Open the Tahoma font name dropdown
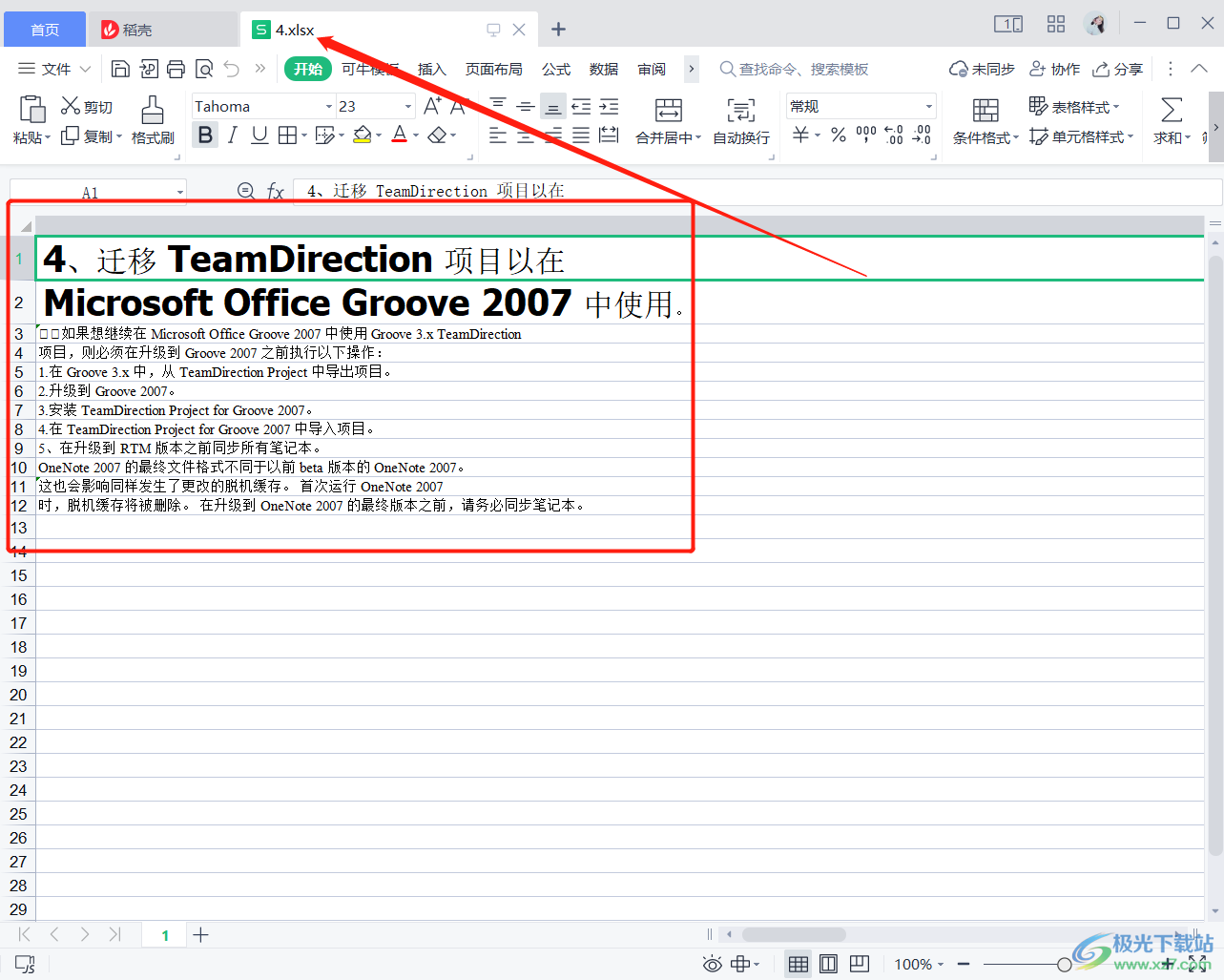This screenshot has width=1224, height=980. pyautogui.click(x=329, y=106)
